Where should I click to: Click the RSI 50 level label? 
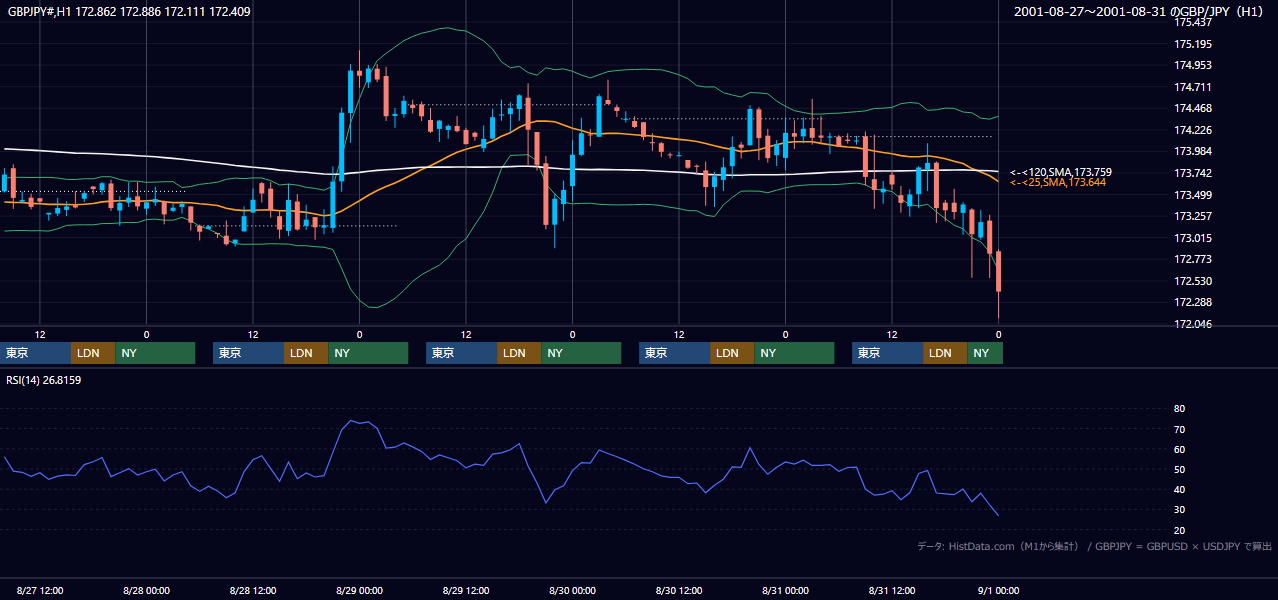coord(1179,469)
